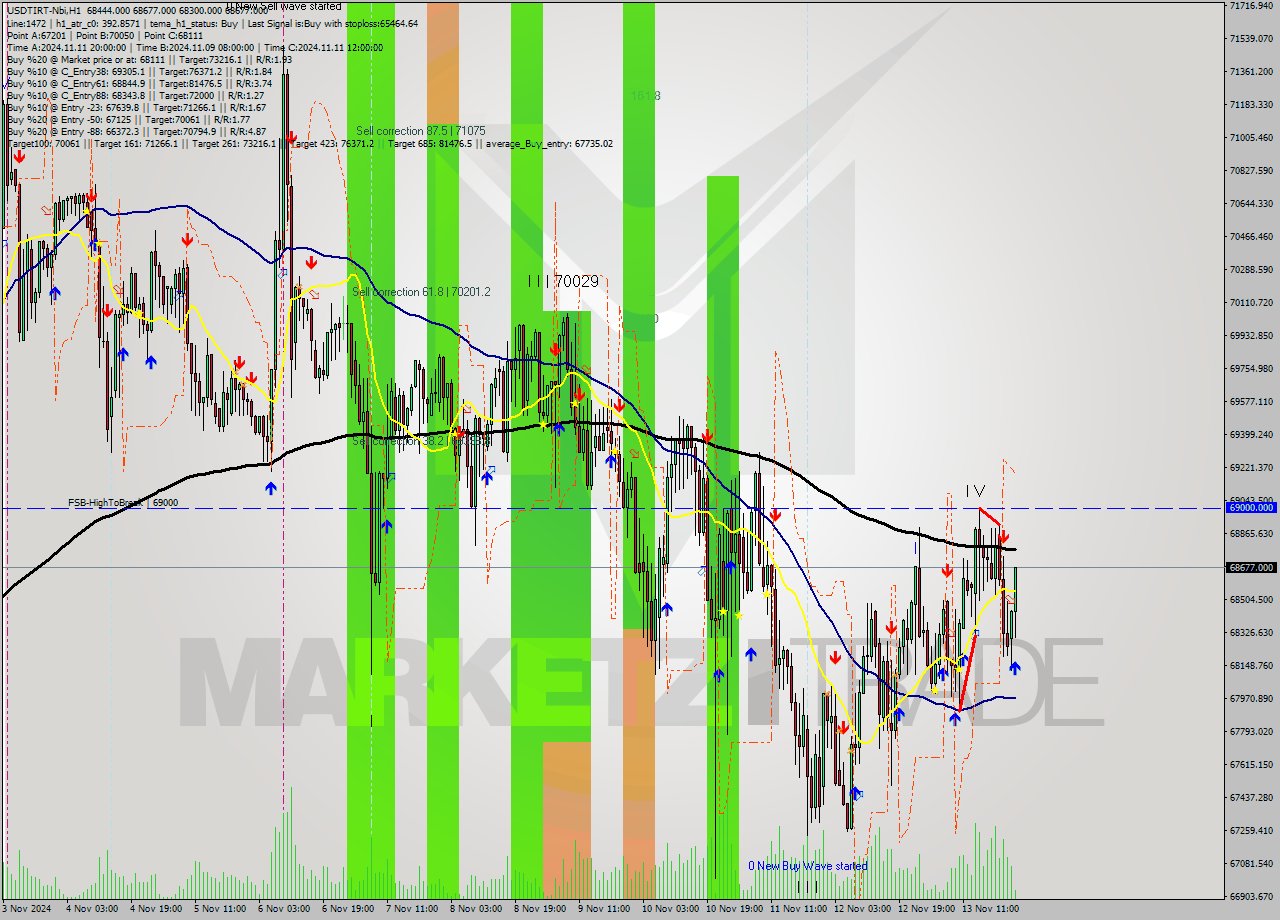Click the 71361.200 price axis label
The height and width of the screenshot is (920, 1280).
[1251, 72]
